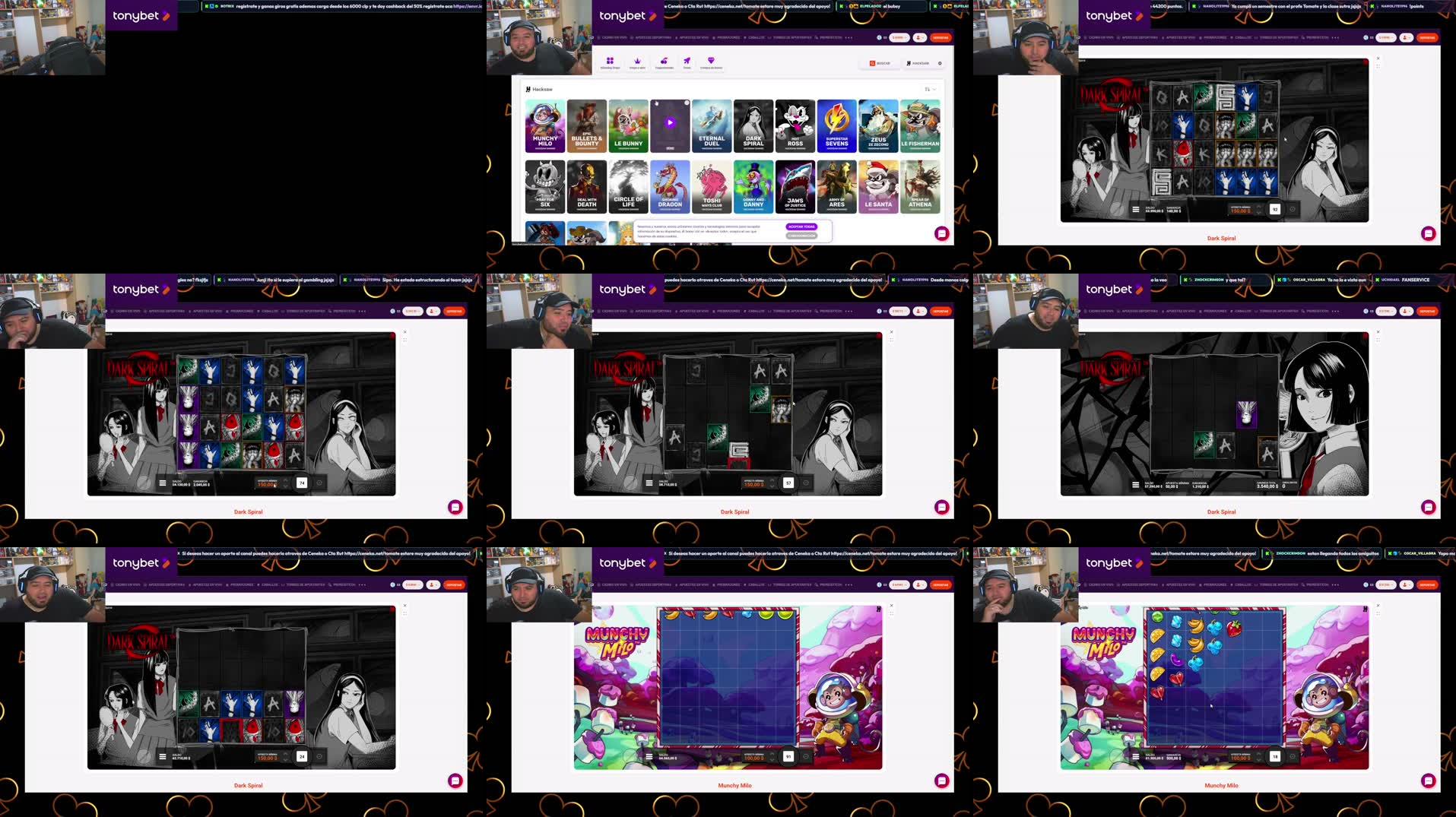1456x817 pixels.
Task: Select the Promociones menu item
Action: [728, 37]
